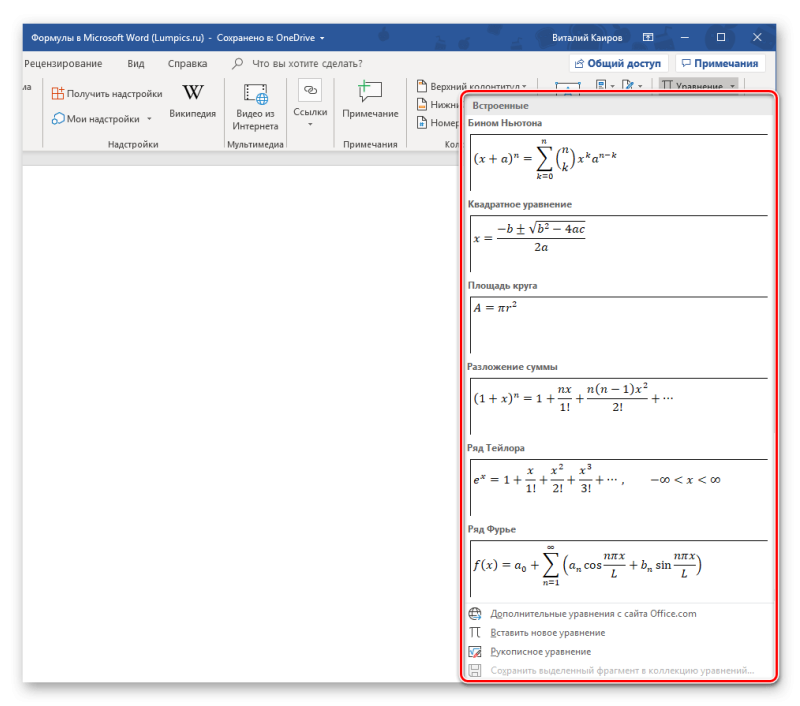Viewport: 800px width, 706px height.
Task: Expand the Мои надстройки dropdown arrow
Action: [149, 119]
